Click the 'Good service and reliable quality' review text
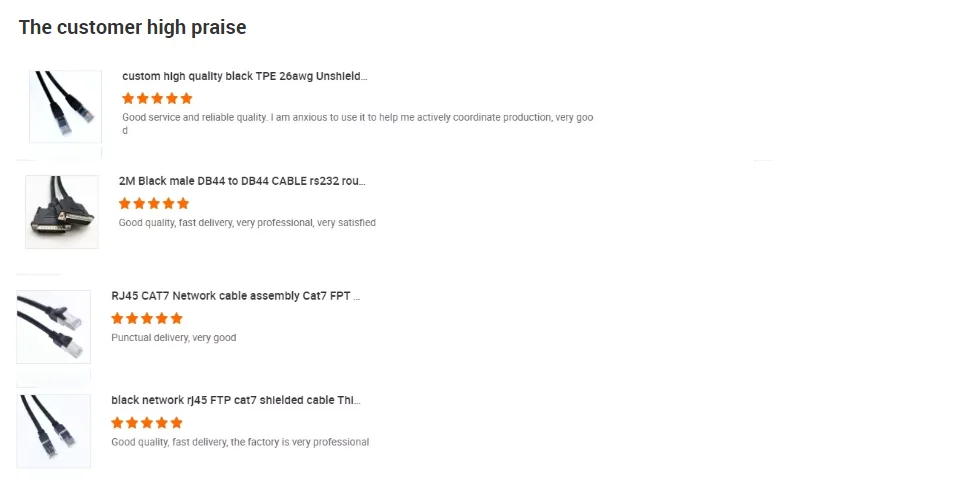 pos(357,118)
